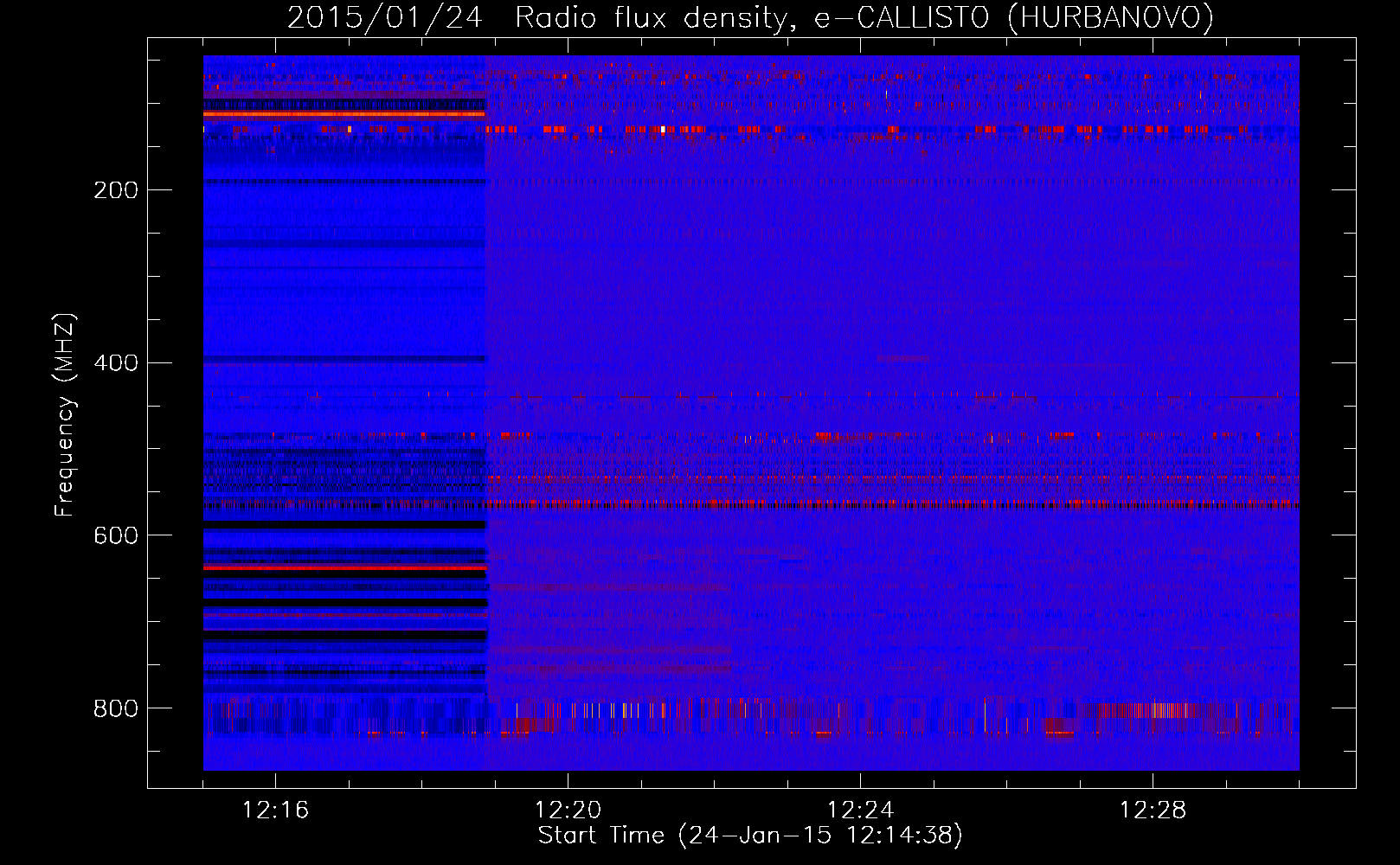Click the 'Start Time (24-Jan-15 12:14:38)' axis label
Viewport: 1400px width, 865px height.
tap(750, 836)
